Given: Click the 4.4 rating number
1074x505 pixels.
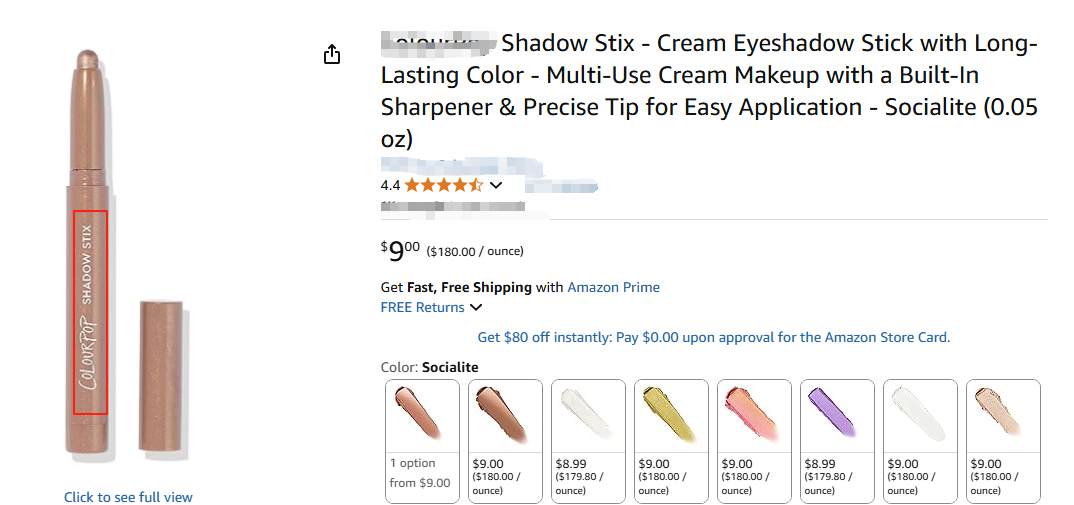Looking at the screenshot, I should point(390,185).
